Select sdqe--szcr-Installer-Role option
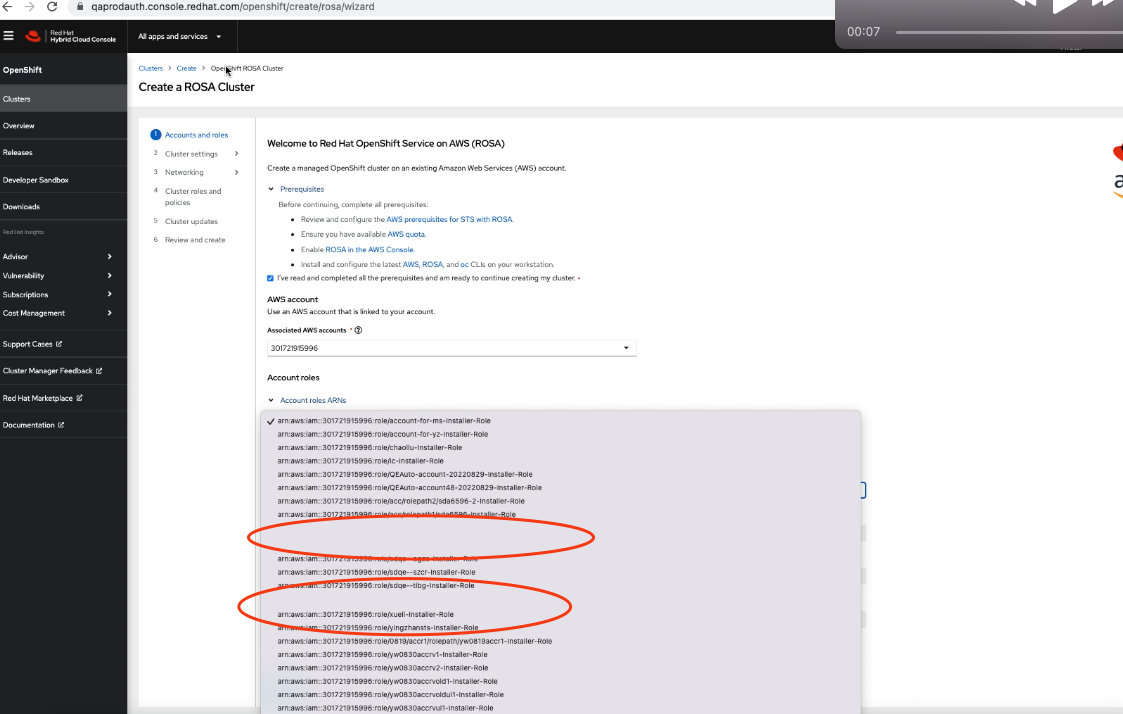Viewport: 1123px width, 714px height. click(561, 572)
